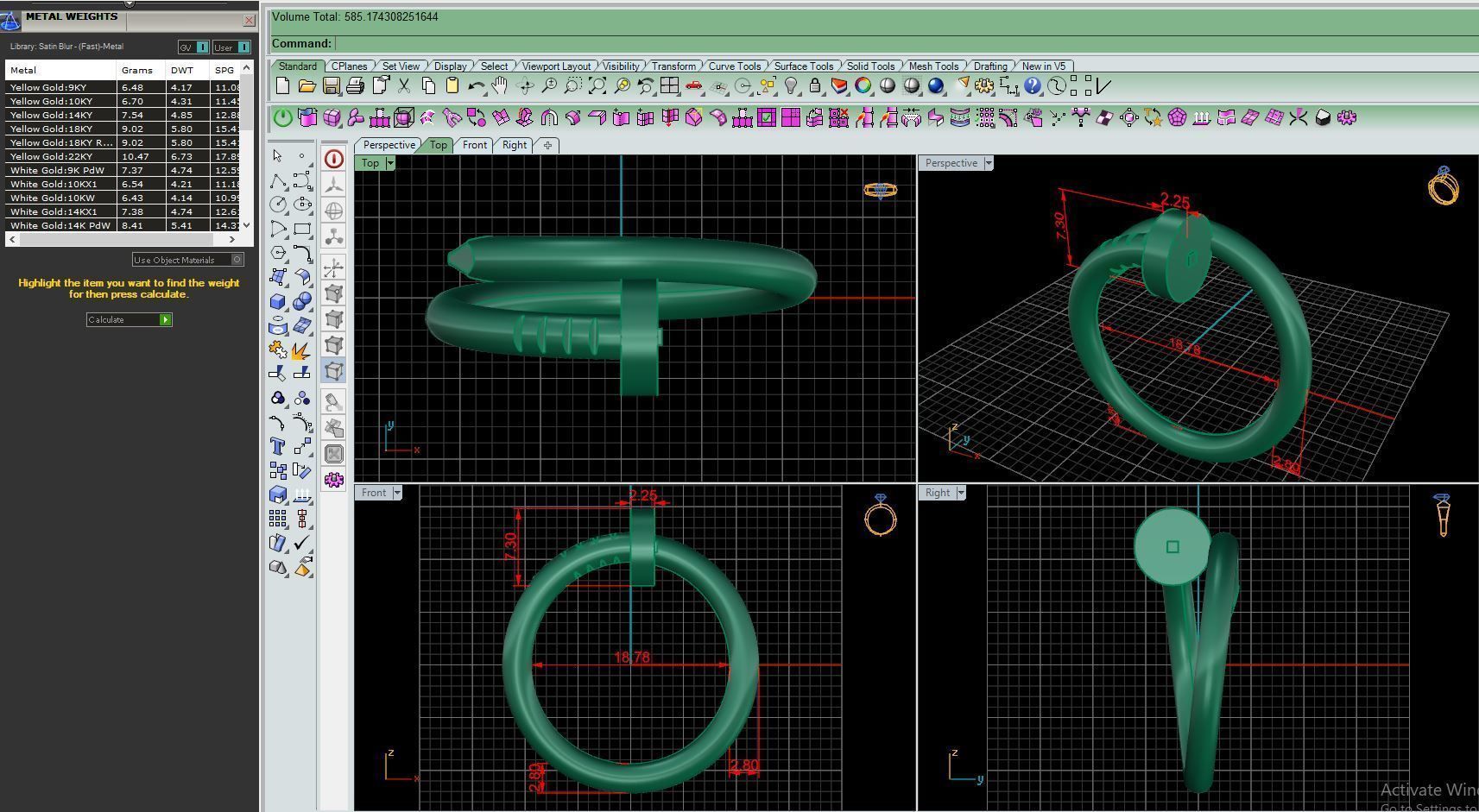The height and width of the screenshot is (812, 1479).
Task: Open the Drafting toolbar tab
Action: (x=990, y=66)
